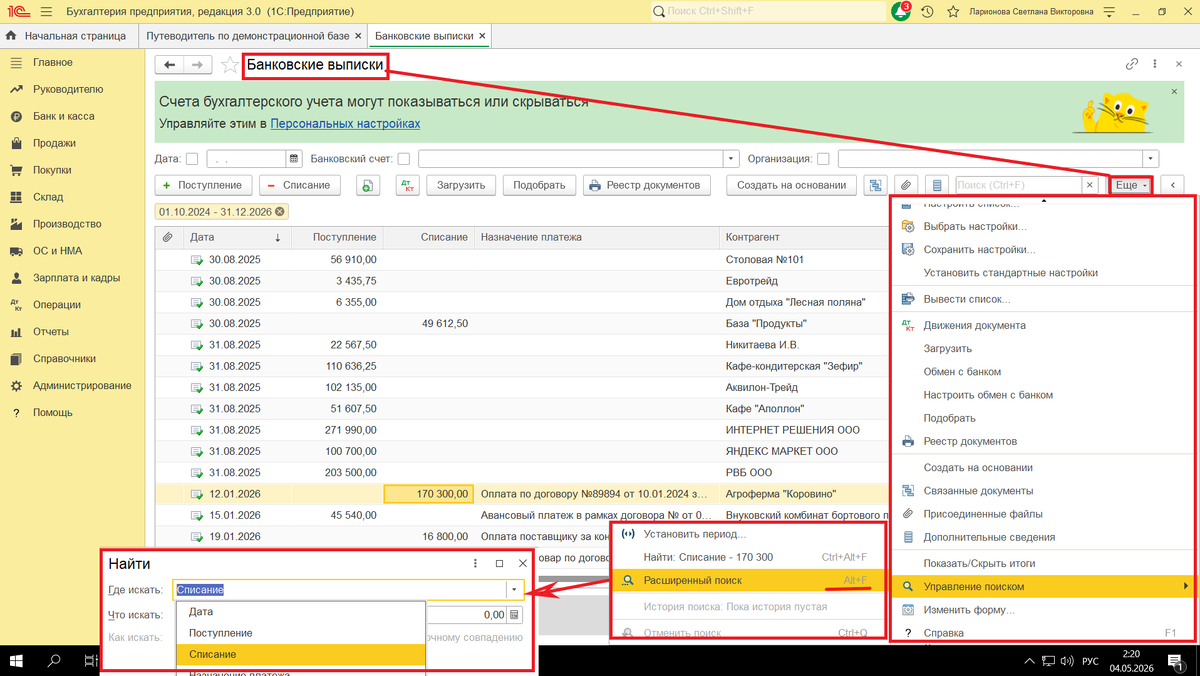1200x676 pixels.
Task: Show document movements Дт/Кт icon
Action: coord(407,185)
